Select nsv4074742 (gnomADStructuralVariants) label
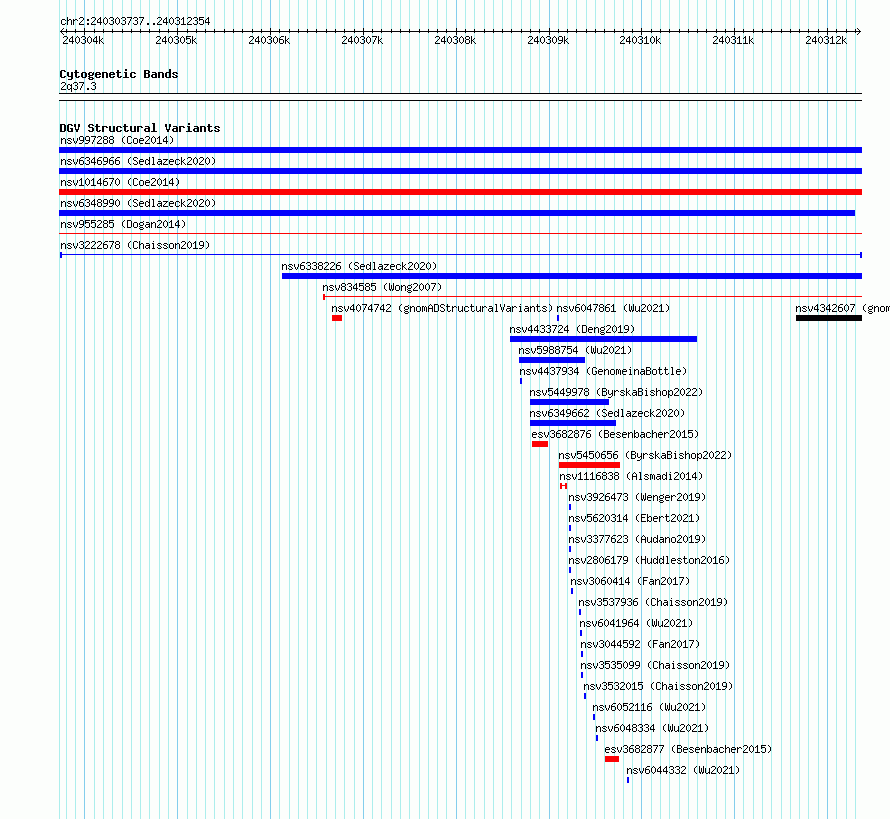This screenshot has height=819, width=890. pyautogui.click(x=442, y=308)
